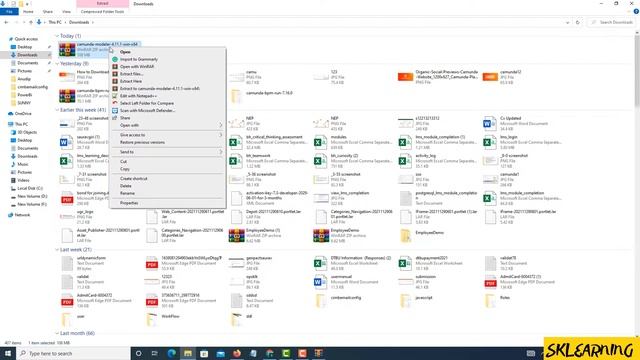Select camunda-bpm-run-7.16.0 folder icon
The image size is (640, 360).
pos(236,96)
